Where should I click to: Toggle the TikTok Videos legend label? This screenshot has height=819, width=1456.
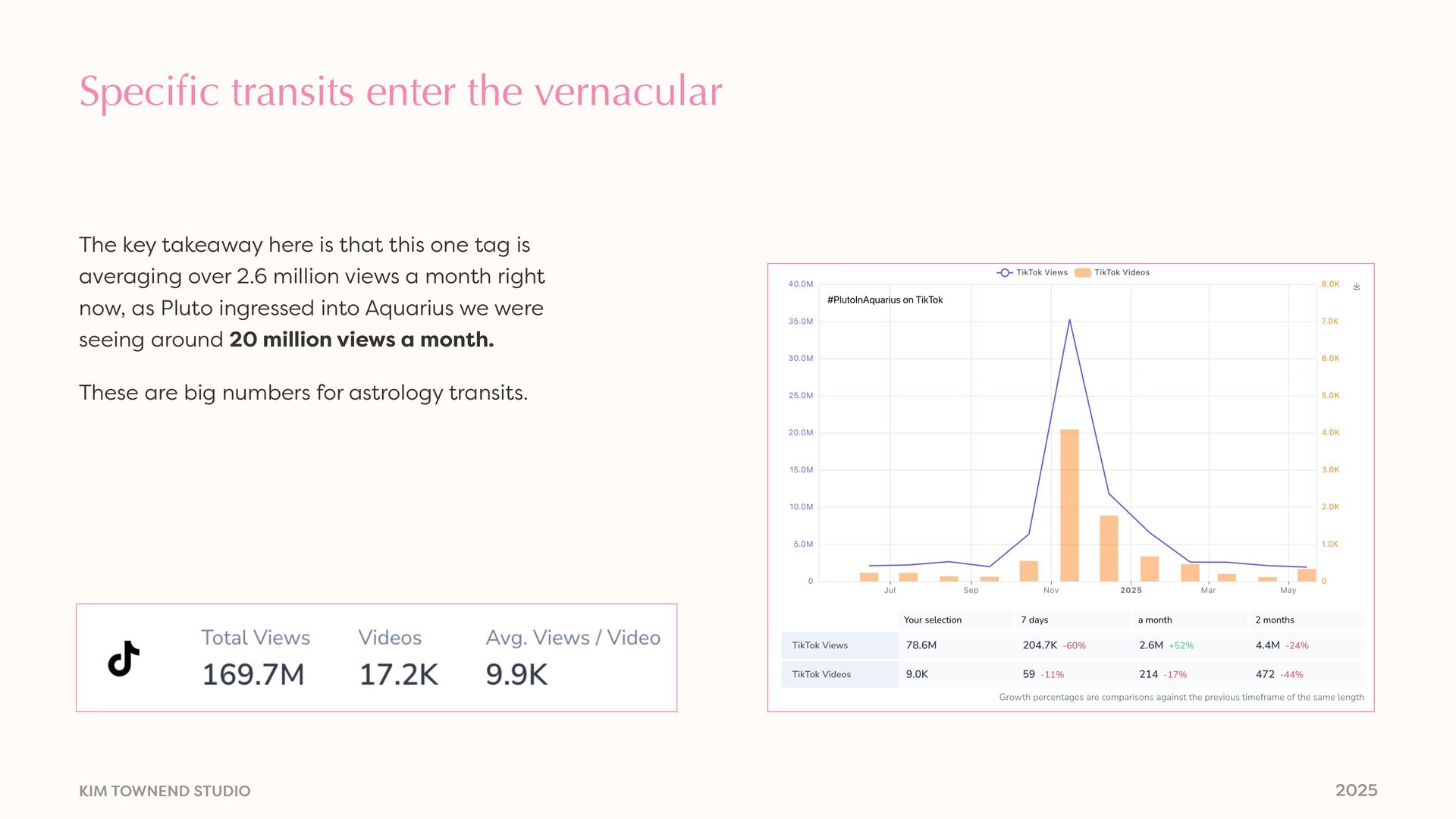click(1122, 273)
